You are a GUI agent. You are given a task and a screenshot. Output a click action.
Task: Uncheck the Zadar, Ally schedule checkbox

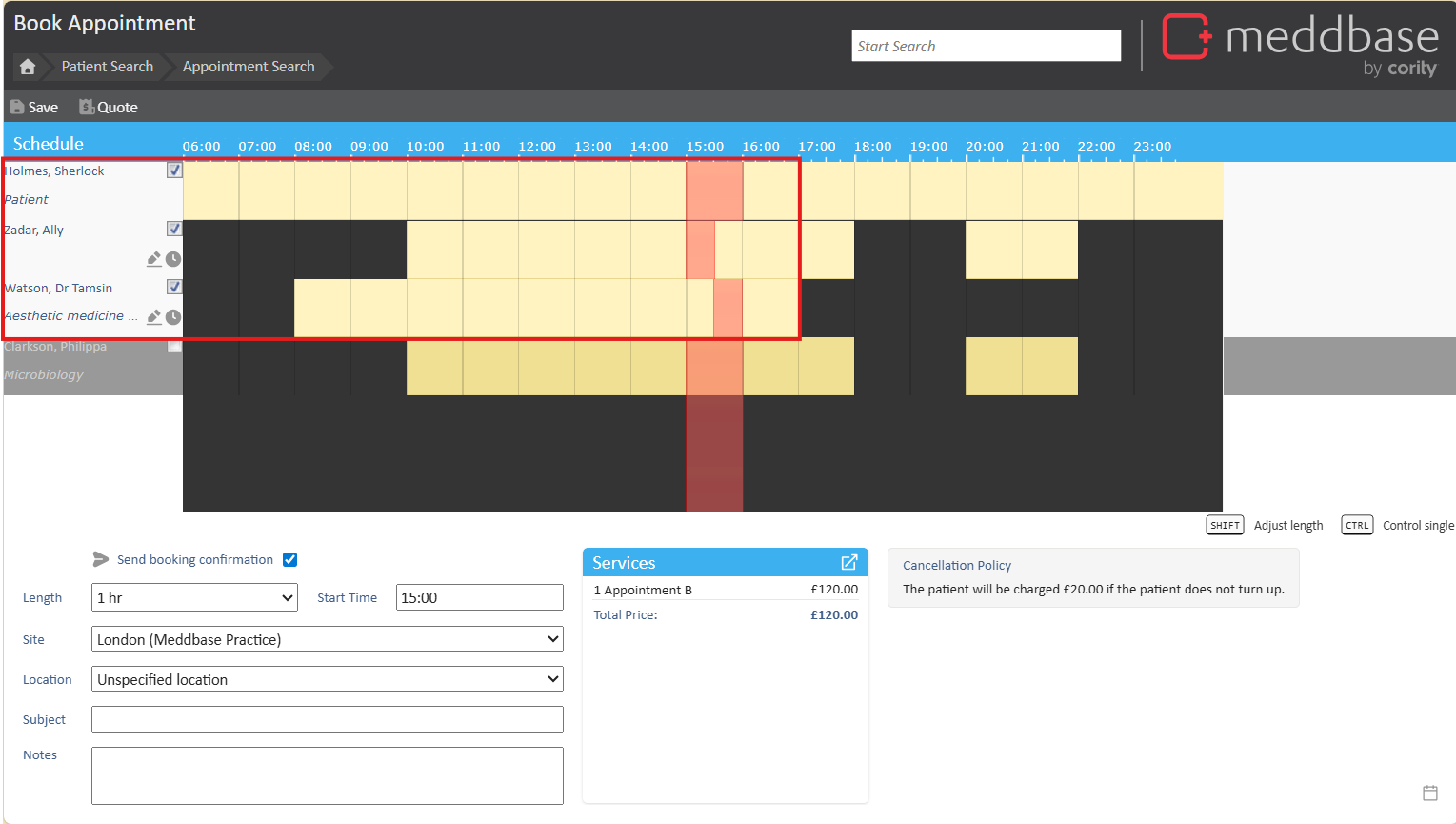pos(174,229)
